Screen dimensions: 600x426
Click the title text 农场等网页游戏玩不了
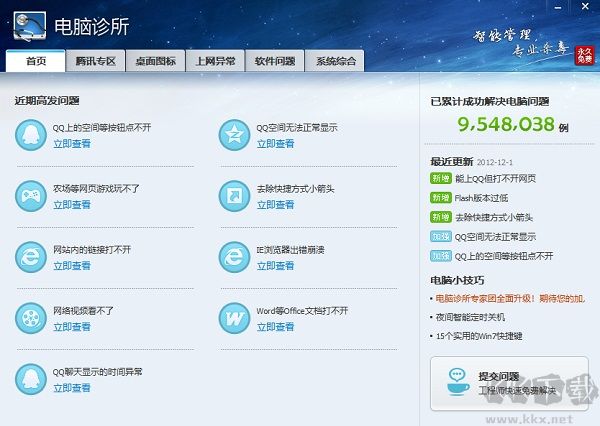(x=96, y=189)
